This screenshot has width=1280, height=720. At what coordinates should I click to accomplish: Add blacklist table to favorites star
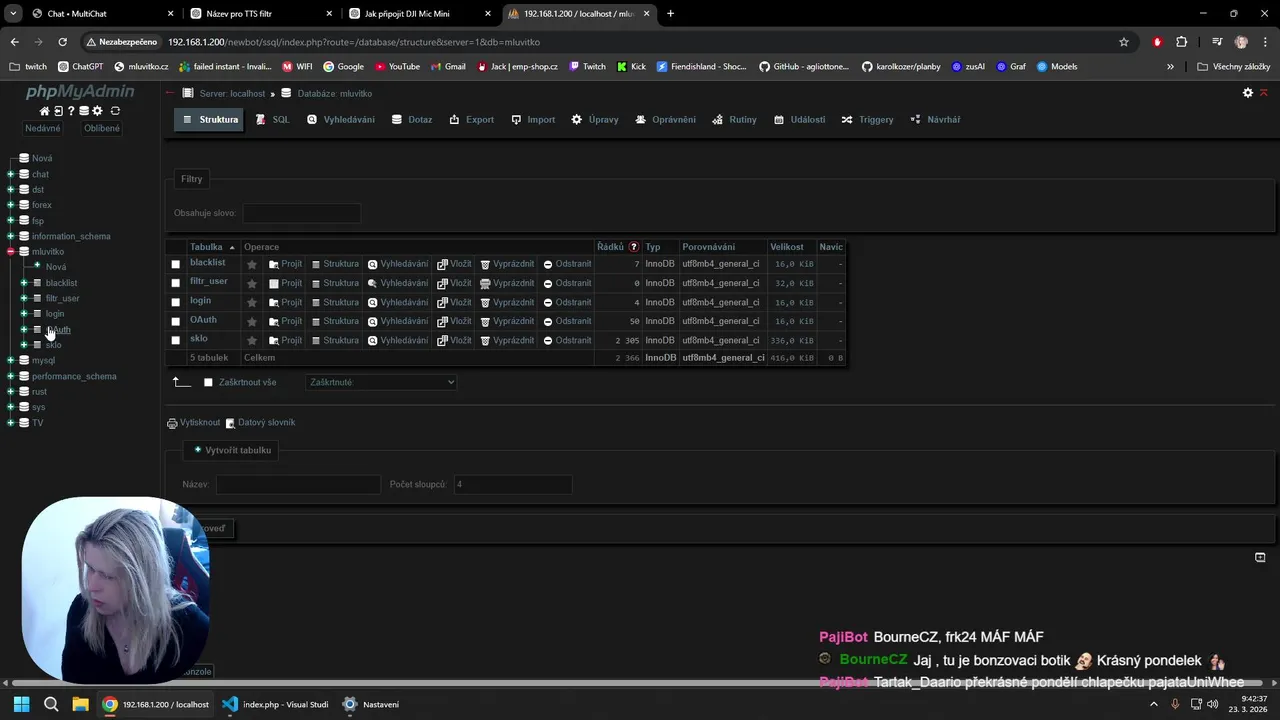click(252, 264)
